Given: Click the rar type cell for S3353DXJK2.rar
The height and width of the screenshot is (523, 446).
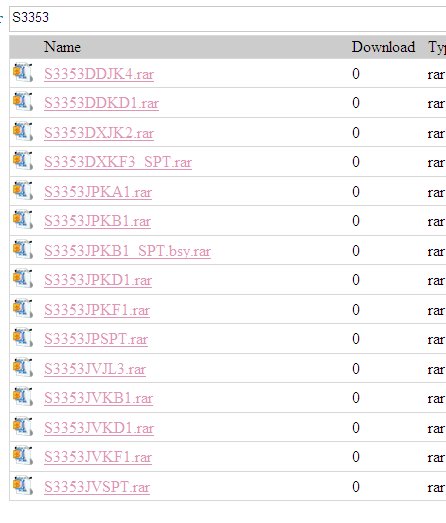Looking at the screenshot, I should pyautogui.click(x=436, y=133).
